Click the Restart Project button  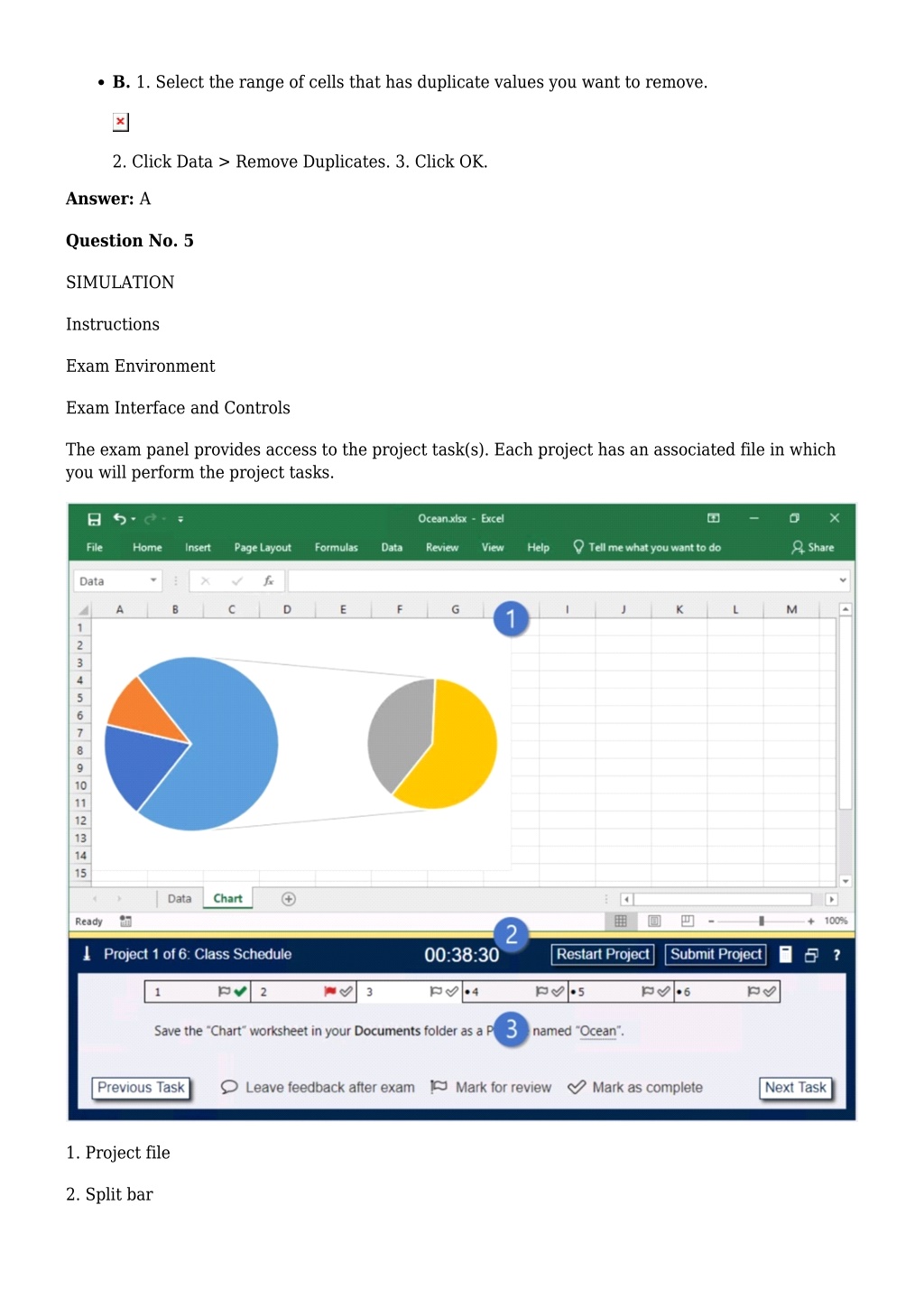[x=603, y=954]
